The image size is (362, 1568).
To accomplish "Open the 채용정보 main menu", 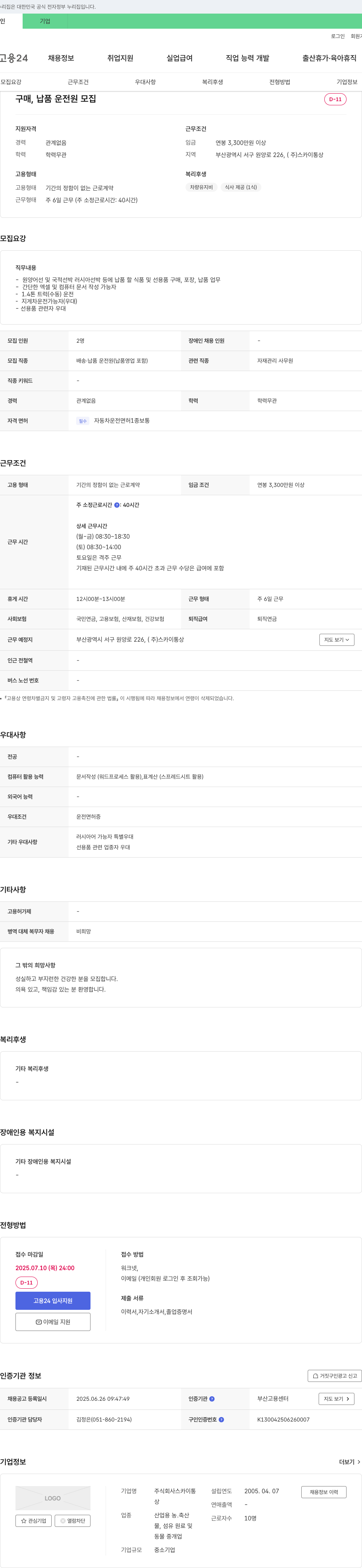I will point(61,59).
